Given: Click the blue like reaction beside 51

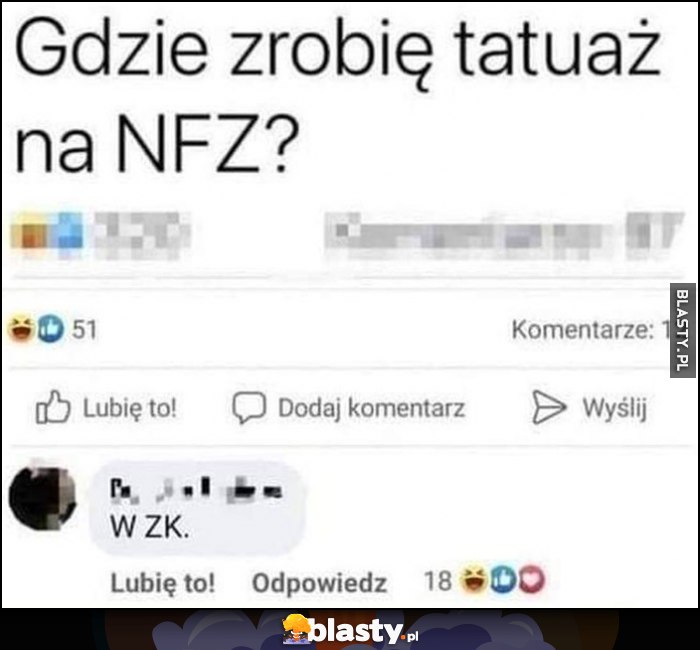Looking at the screenshot, I should pos(50,329).
